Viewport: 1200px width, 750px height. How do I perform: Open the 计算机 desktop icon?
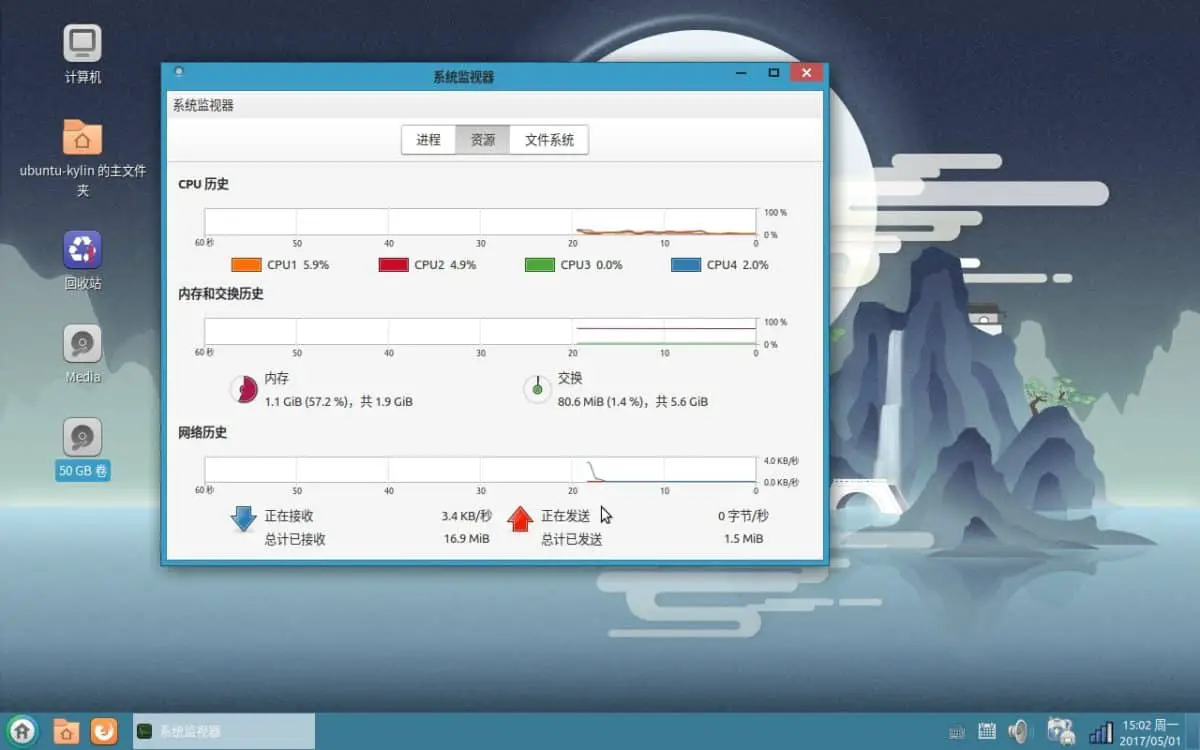[83, 54]
